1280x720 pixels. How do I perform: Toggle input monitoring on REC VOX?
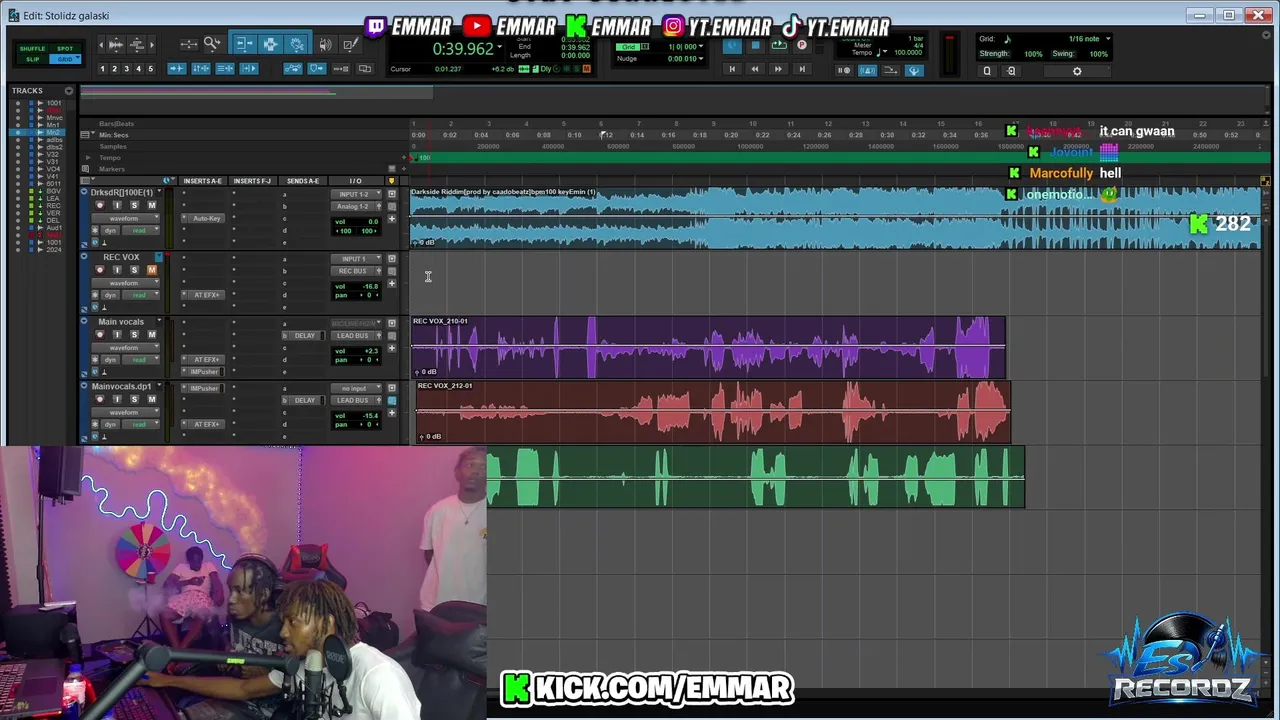click(116, 270)
